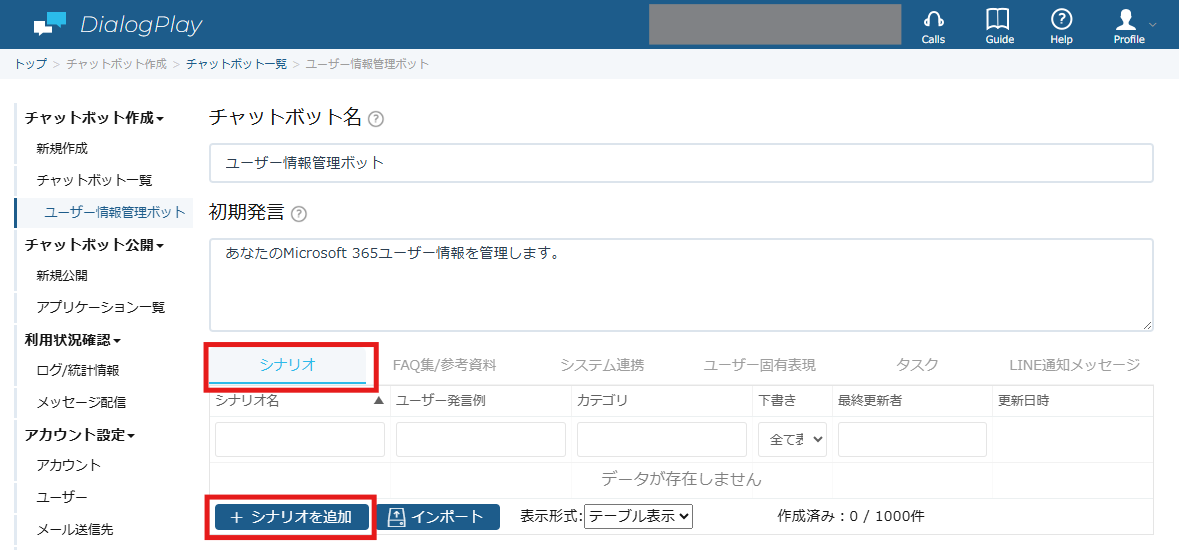Sort by シナリオ名 column arrow
This screenshot has height=550, width=1179.
[379, 401]
